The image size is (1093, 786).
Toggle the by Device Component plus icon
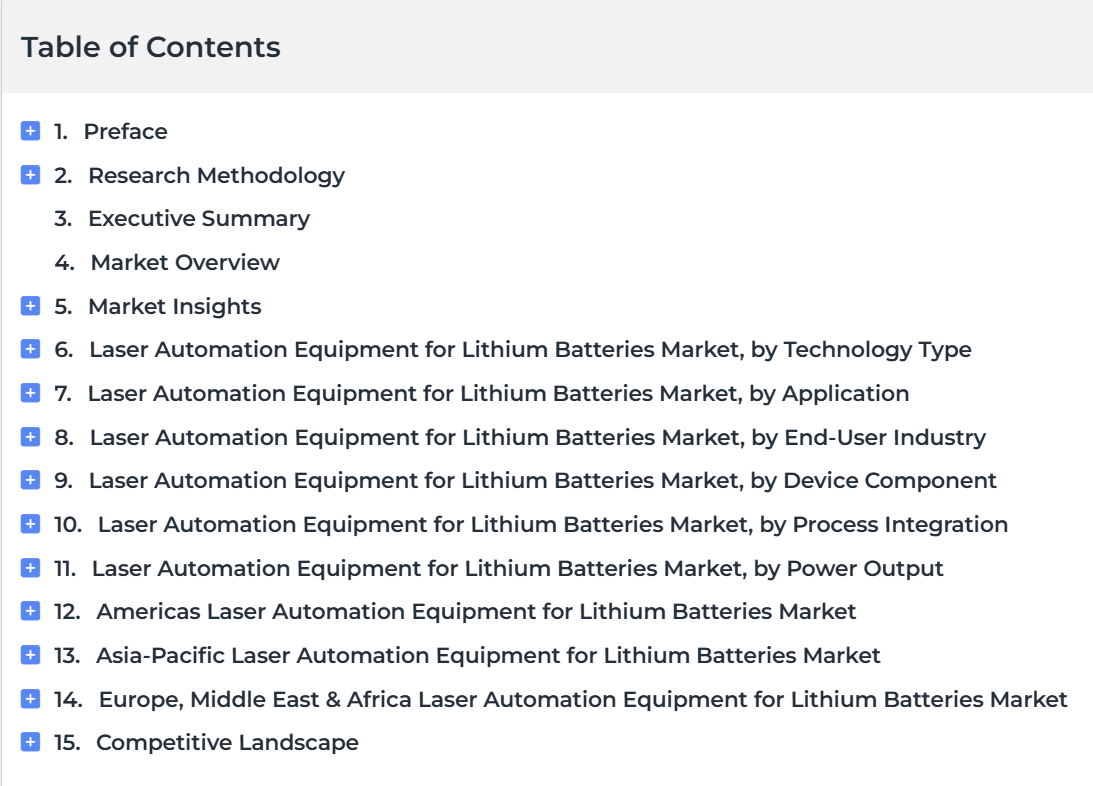(x=30, y=479)
